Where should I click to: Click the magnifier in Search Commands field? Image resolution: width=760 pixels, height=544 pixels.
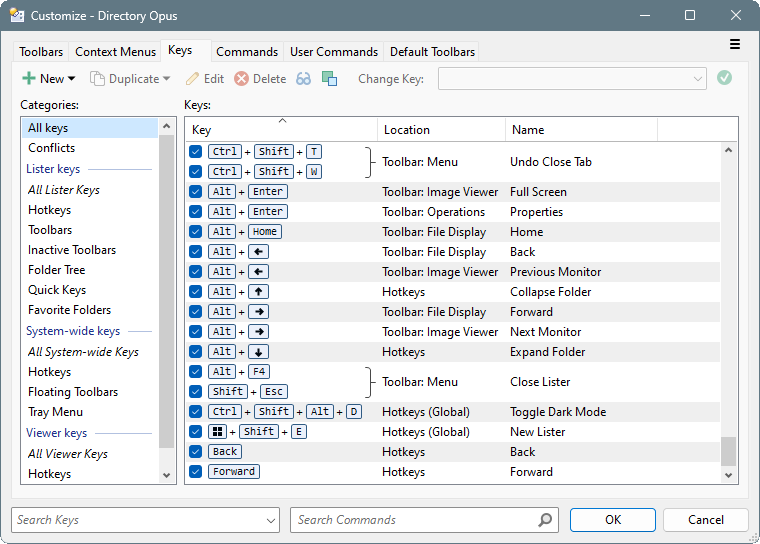coord(545,520)
